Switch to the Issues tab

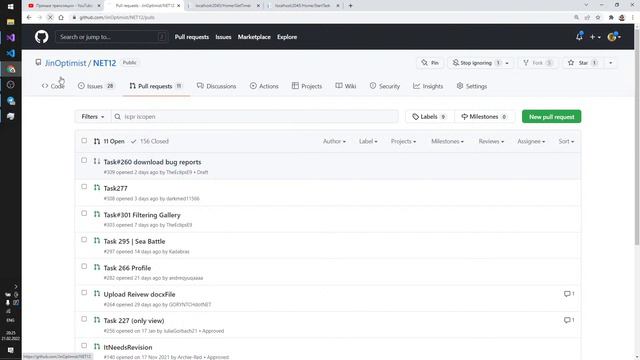coord(96,86)
